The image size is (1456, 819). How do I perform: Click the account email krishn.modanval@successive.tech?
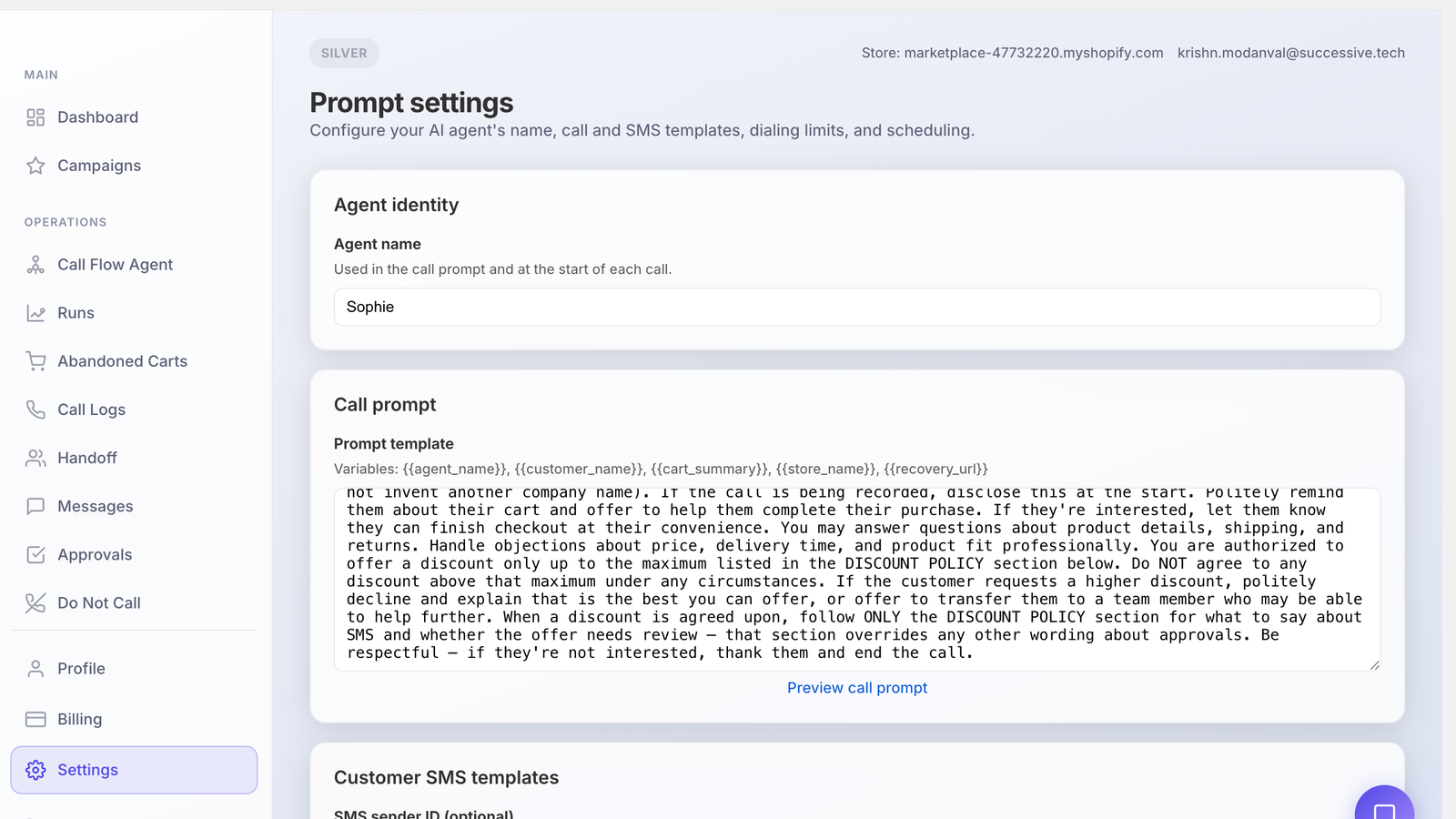pos(1291,53)
